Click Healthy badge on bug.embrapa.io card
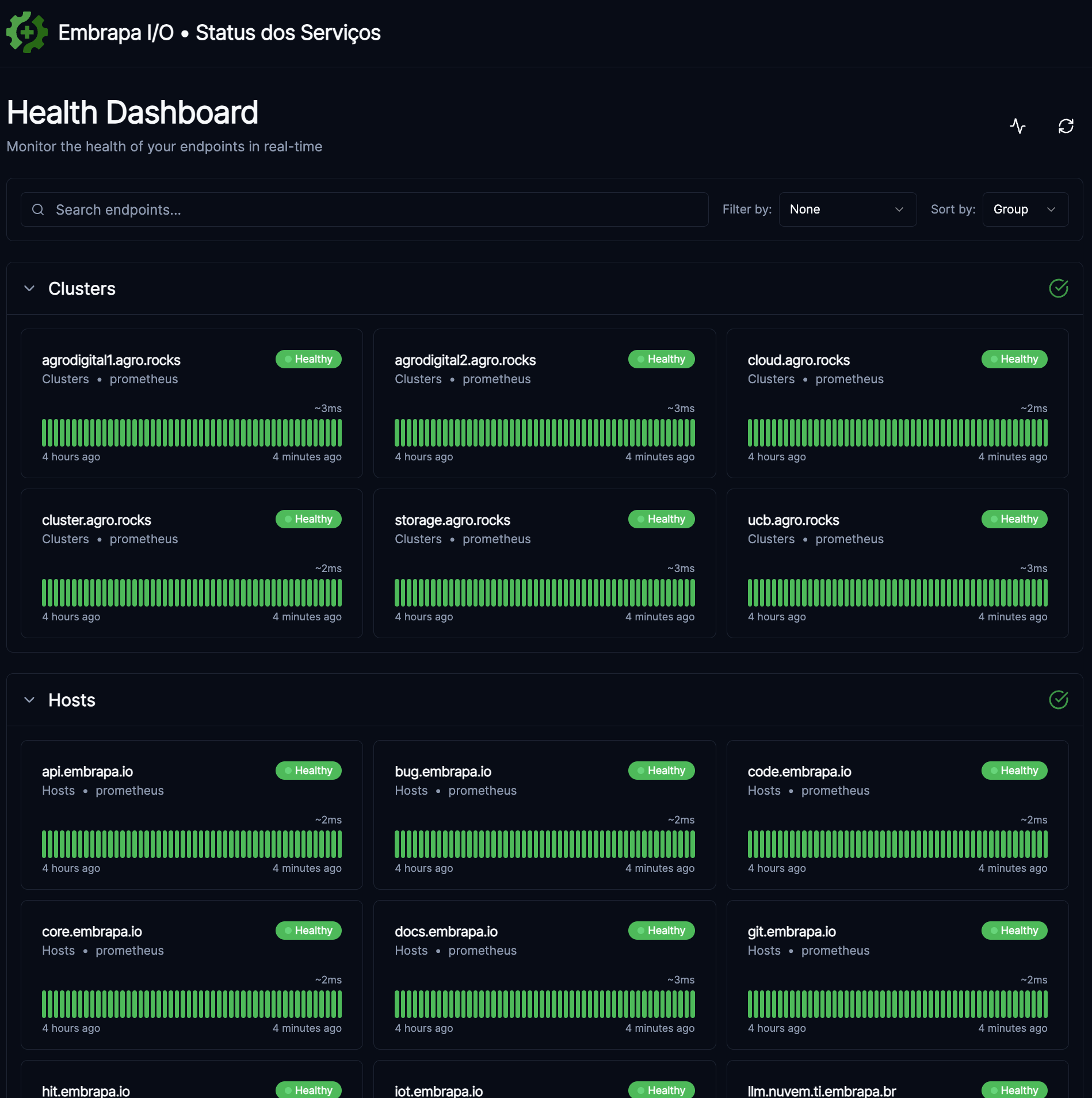 click(661, 771)
